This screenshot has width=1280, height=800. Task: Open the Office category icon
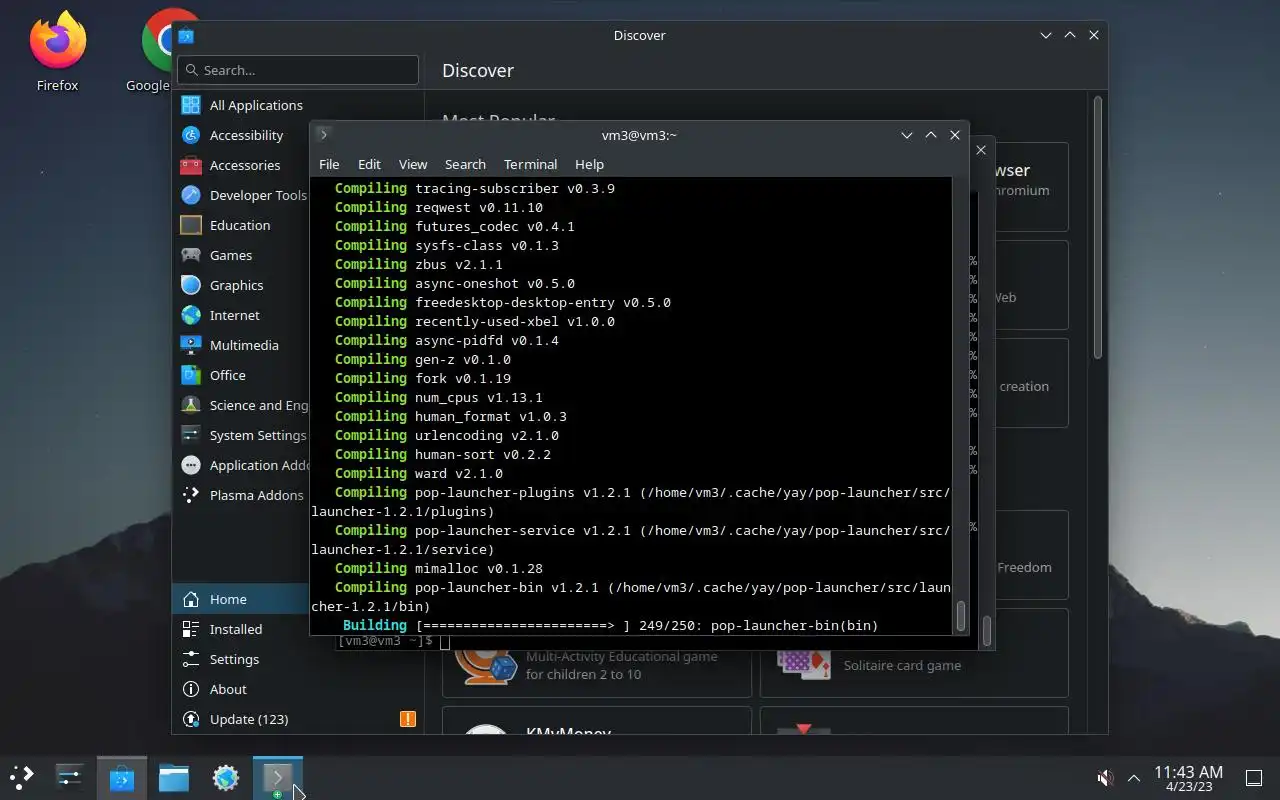(x=191, y=375)
